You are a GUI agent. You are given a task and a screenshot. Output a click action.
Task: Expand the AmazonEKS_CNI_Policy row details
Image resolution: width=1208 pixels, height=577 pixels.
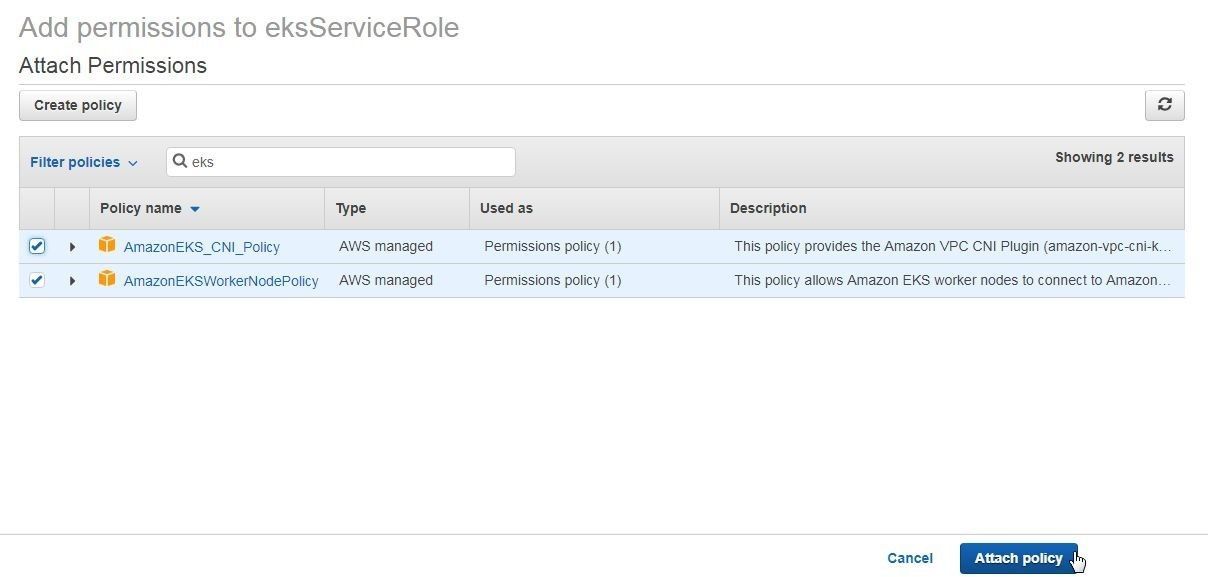coord(72,247)
